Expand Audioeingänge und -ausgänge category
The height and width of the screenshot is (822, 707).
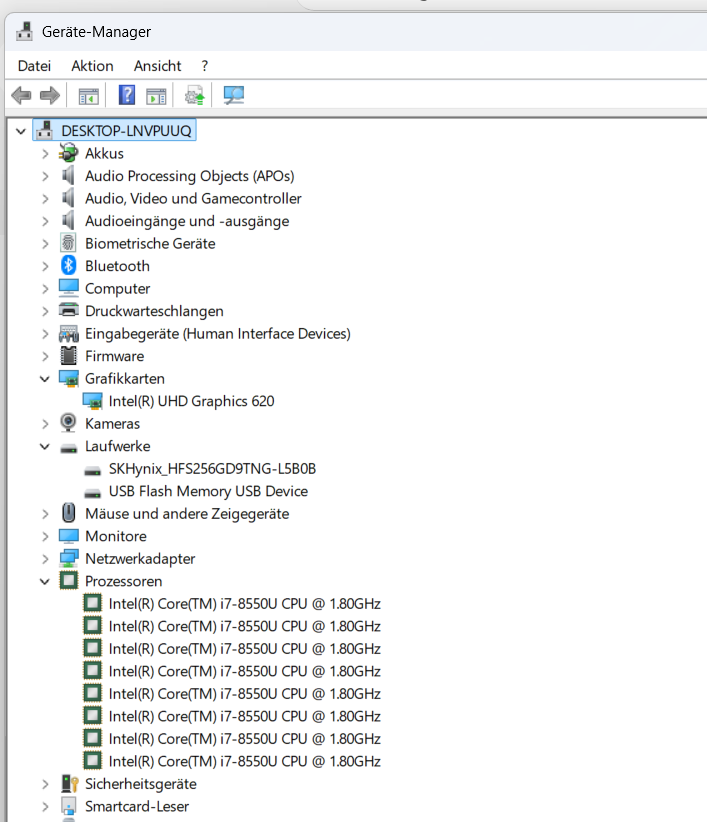pyautogui.click(x=45, y=221)
